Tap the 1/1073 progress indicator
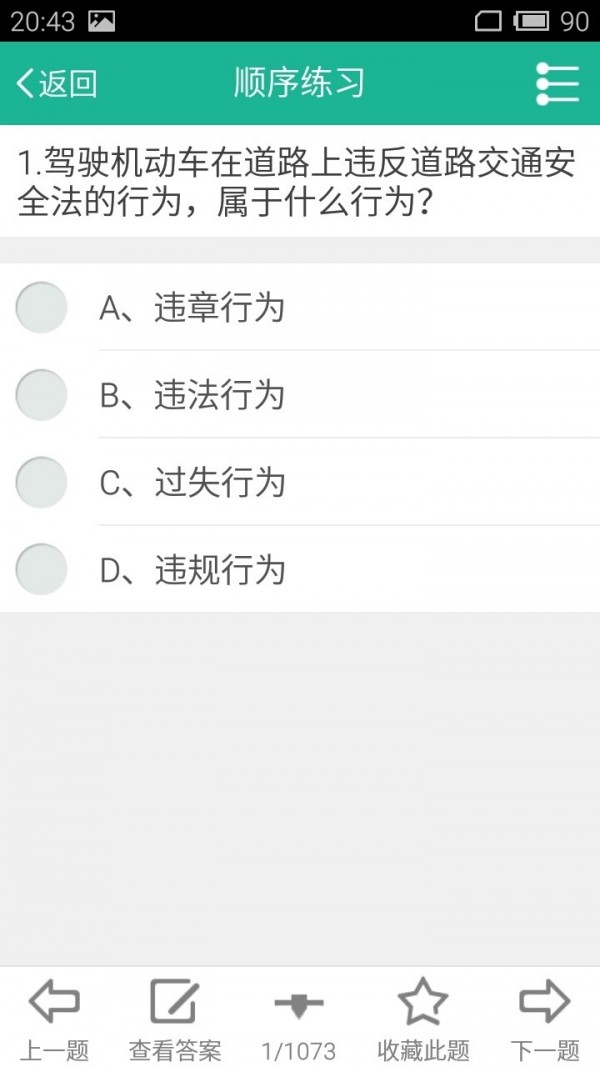The height and width of the screenshot is (1067, 600). click(x=298, y=1049)
